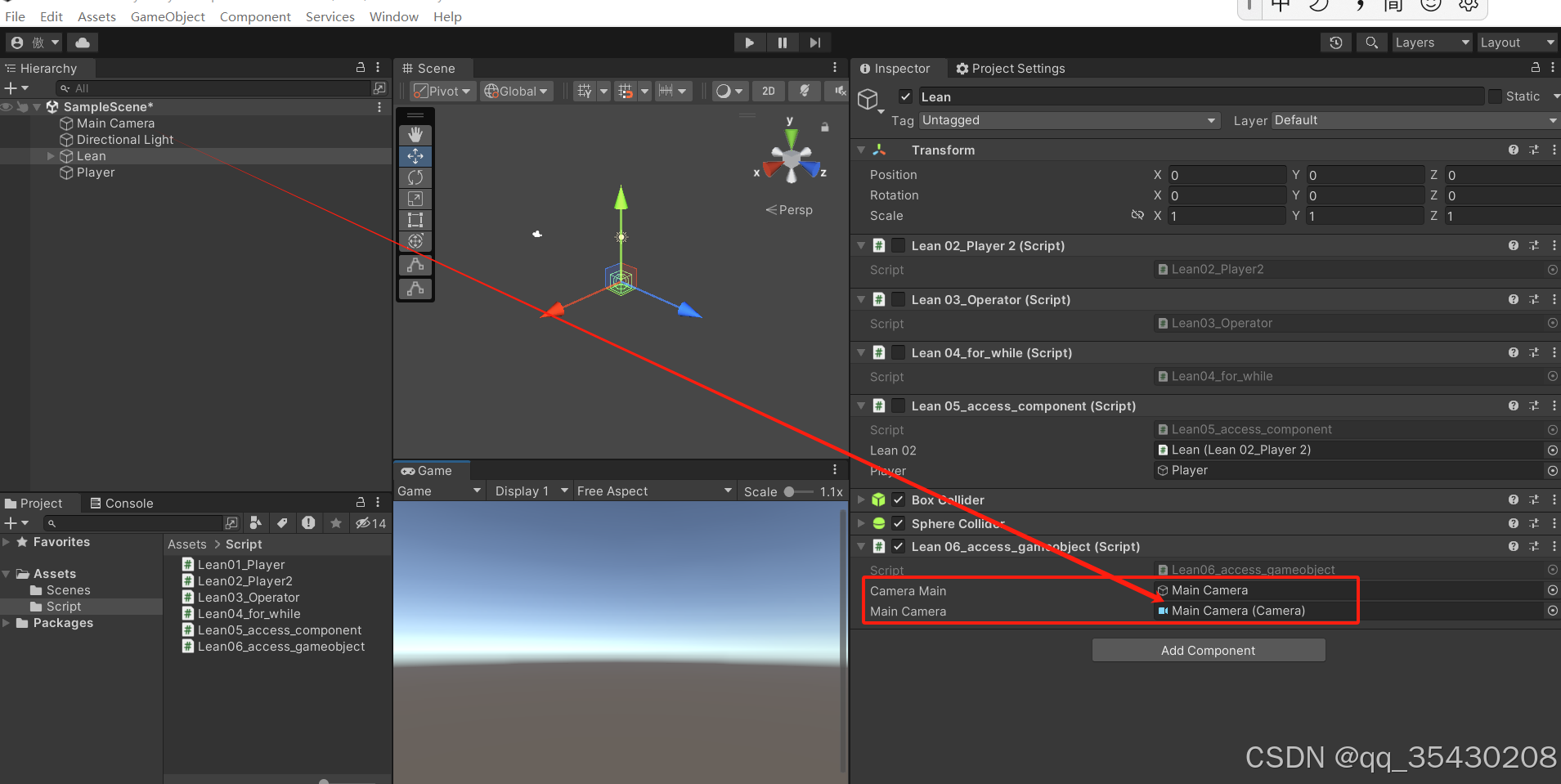Select Main Camera in Hierarchy
Image resolution: width=1561 pixels, height=784 pixels.
point(115,123)
